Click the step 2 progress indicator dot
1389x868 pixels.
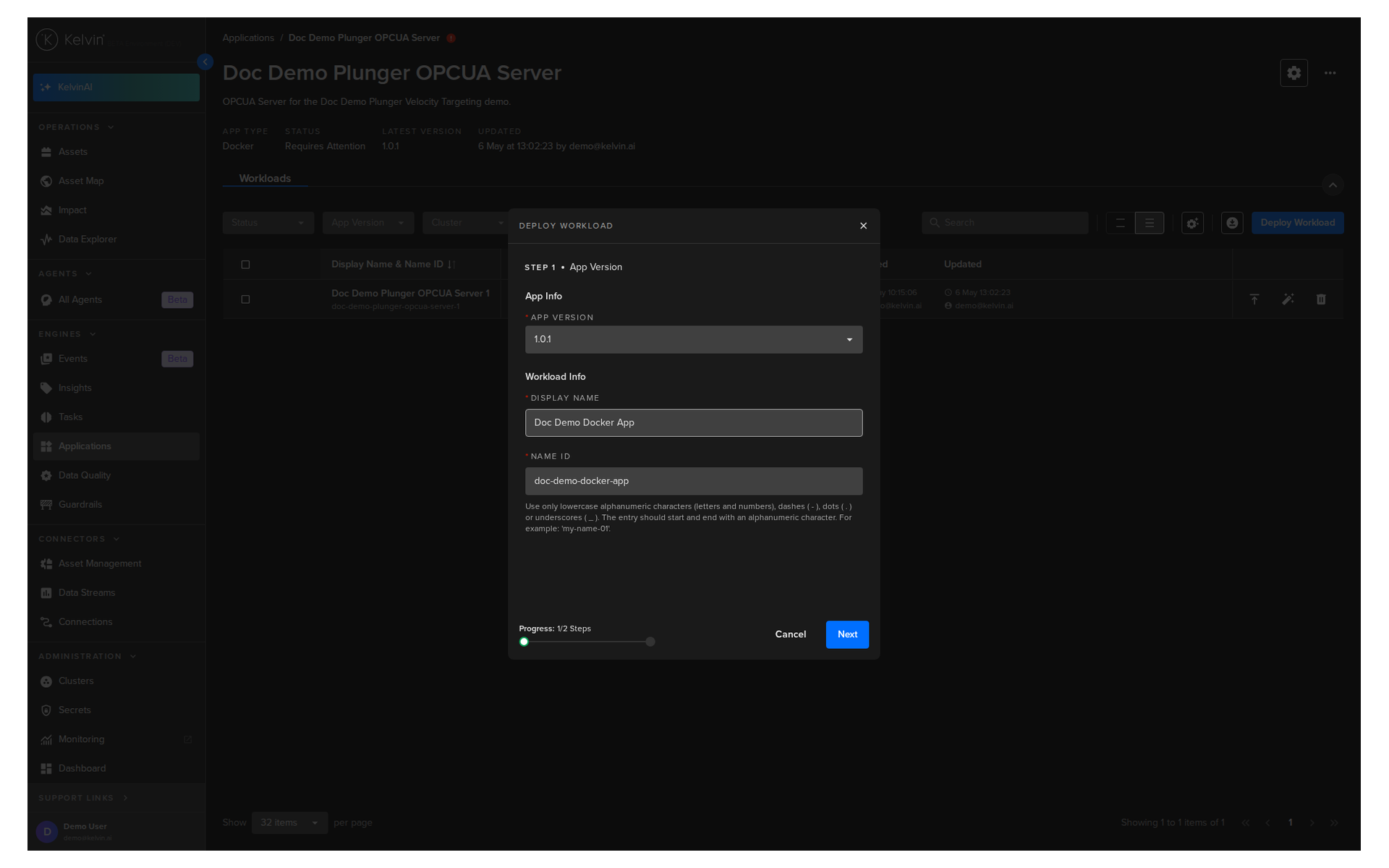650,642
